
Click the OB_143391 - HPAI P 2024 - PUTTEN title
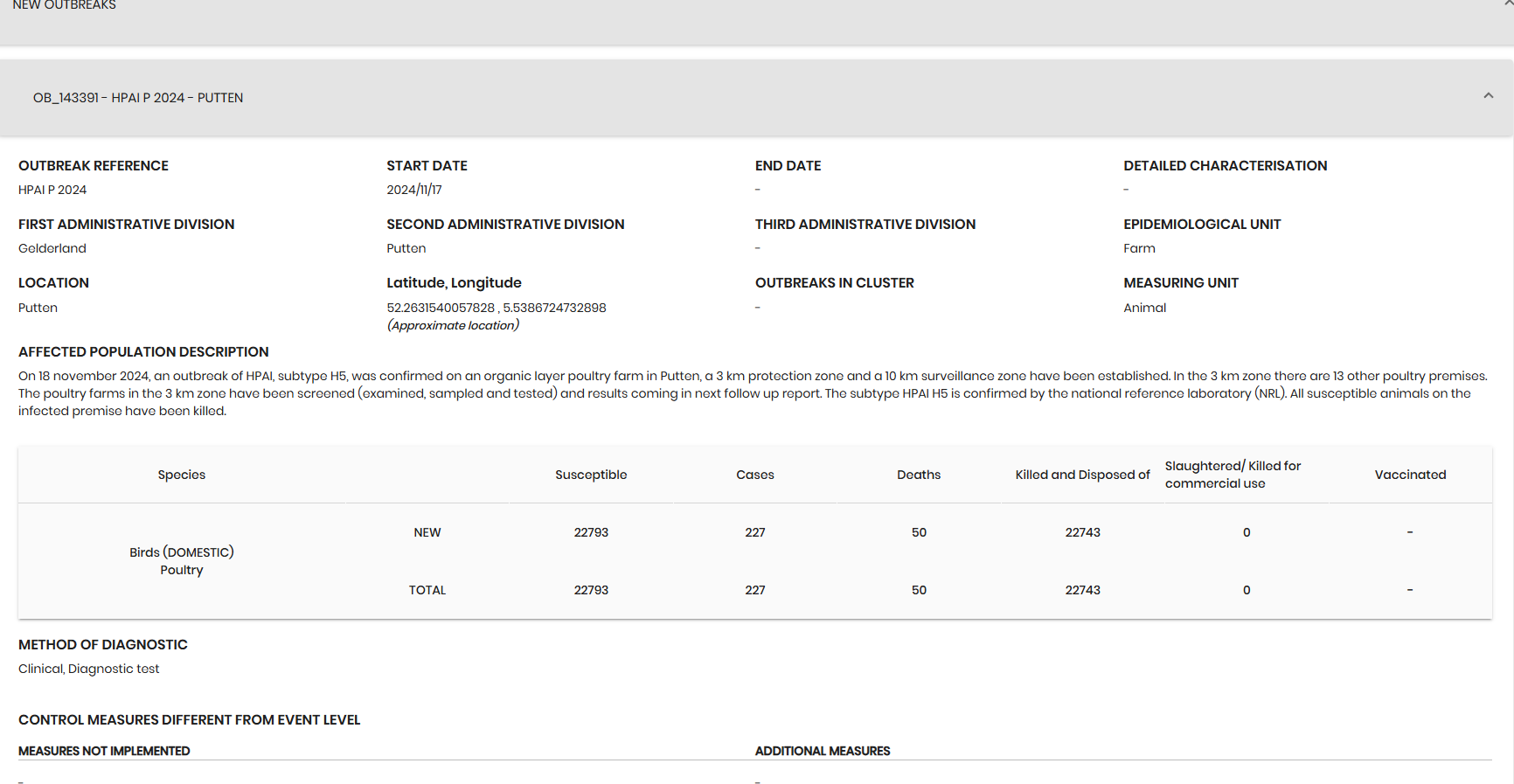tap(138, 98)
